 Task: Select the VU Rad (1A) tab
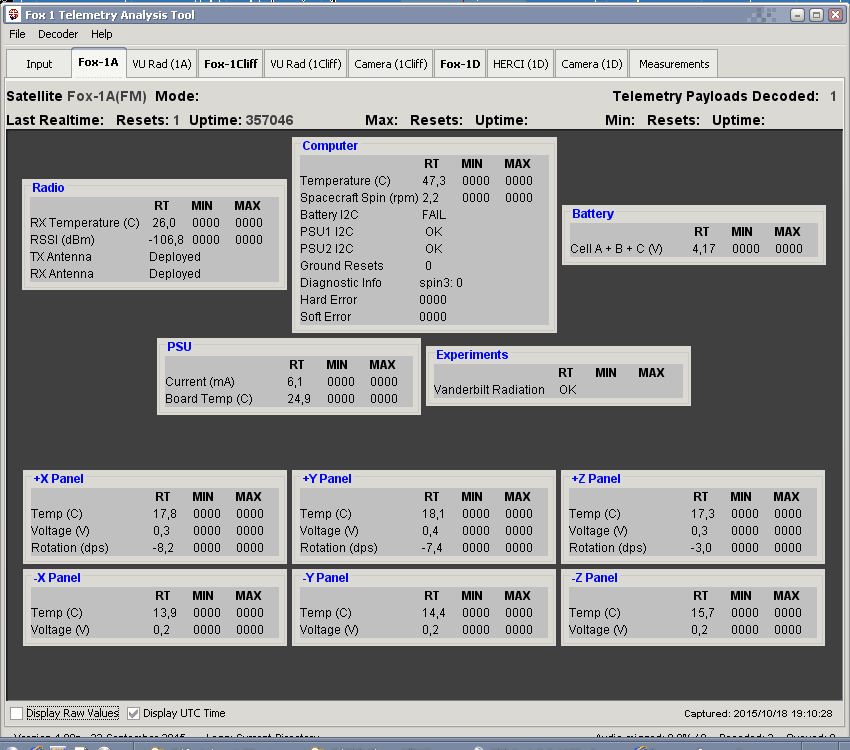coord(162,64)
